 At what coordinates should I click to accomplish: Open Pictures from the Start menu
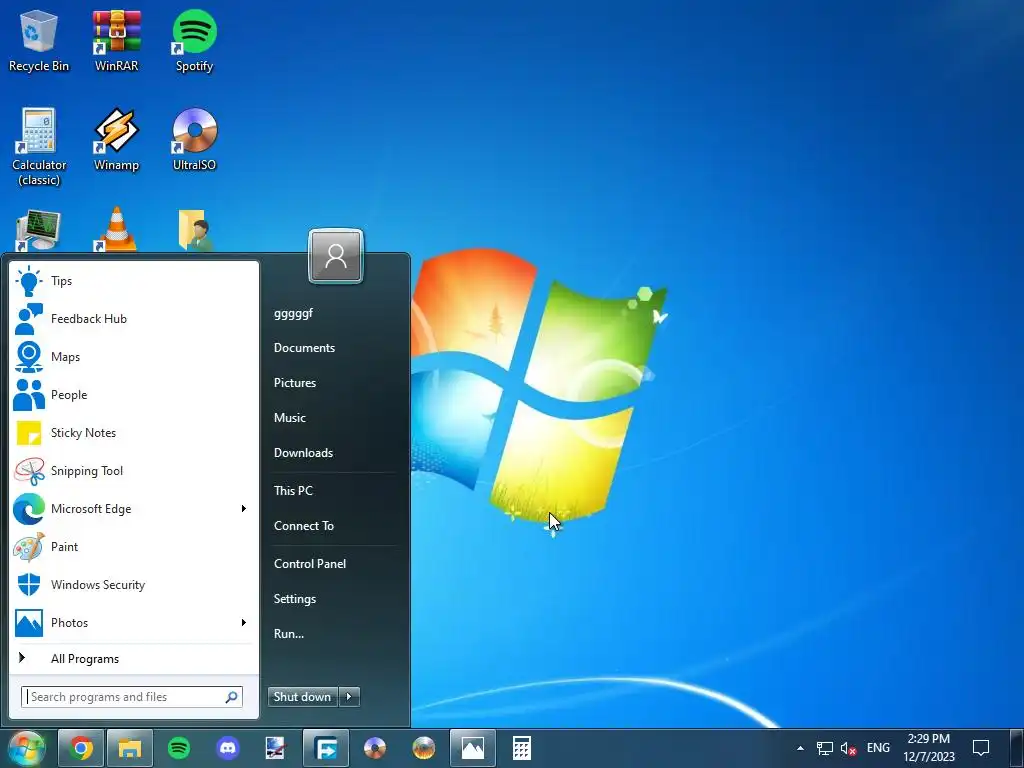295,383
